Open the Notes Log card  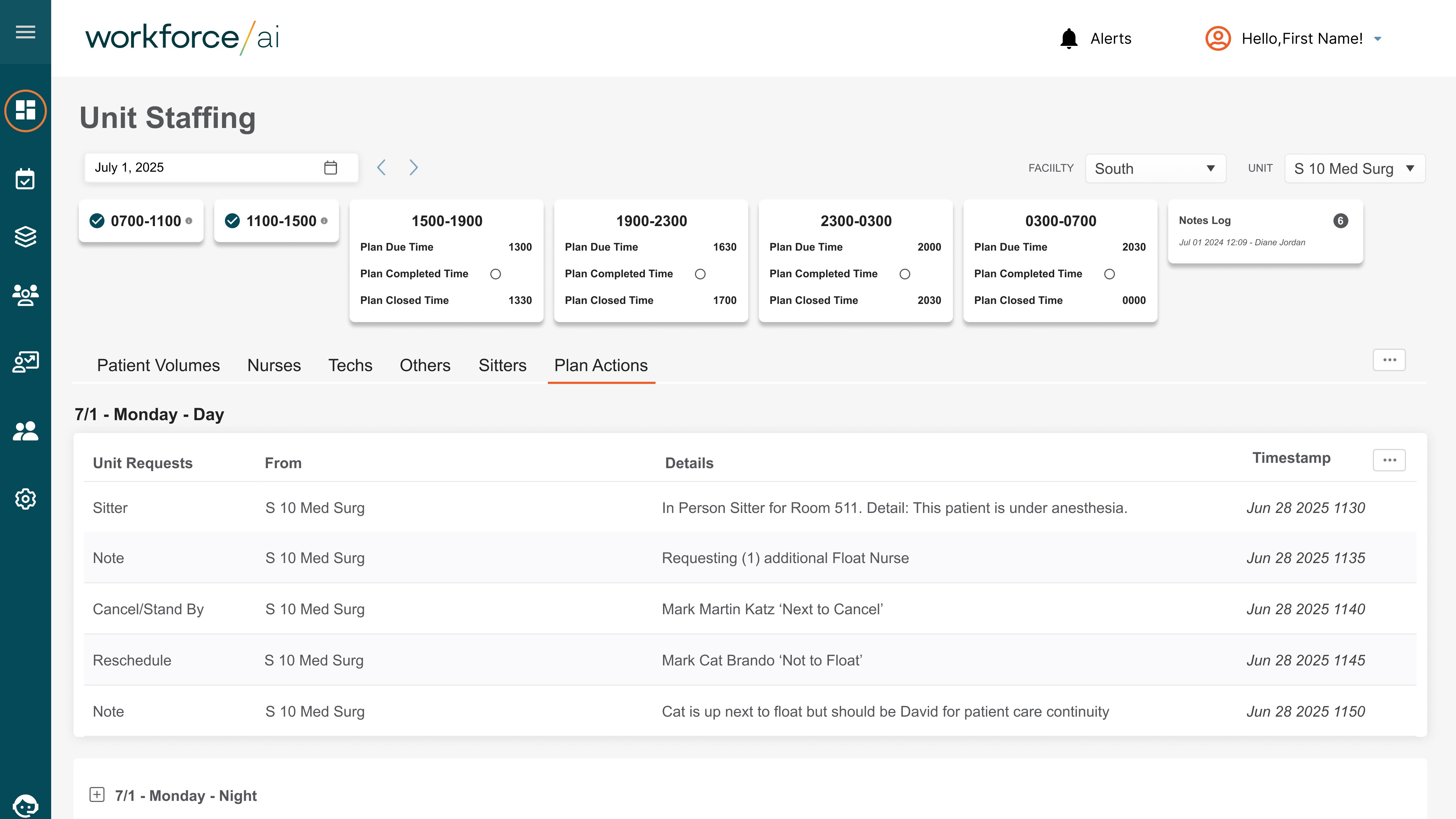click(1265, 231)
